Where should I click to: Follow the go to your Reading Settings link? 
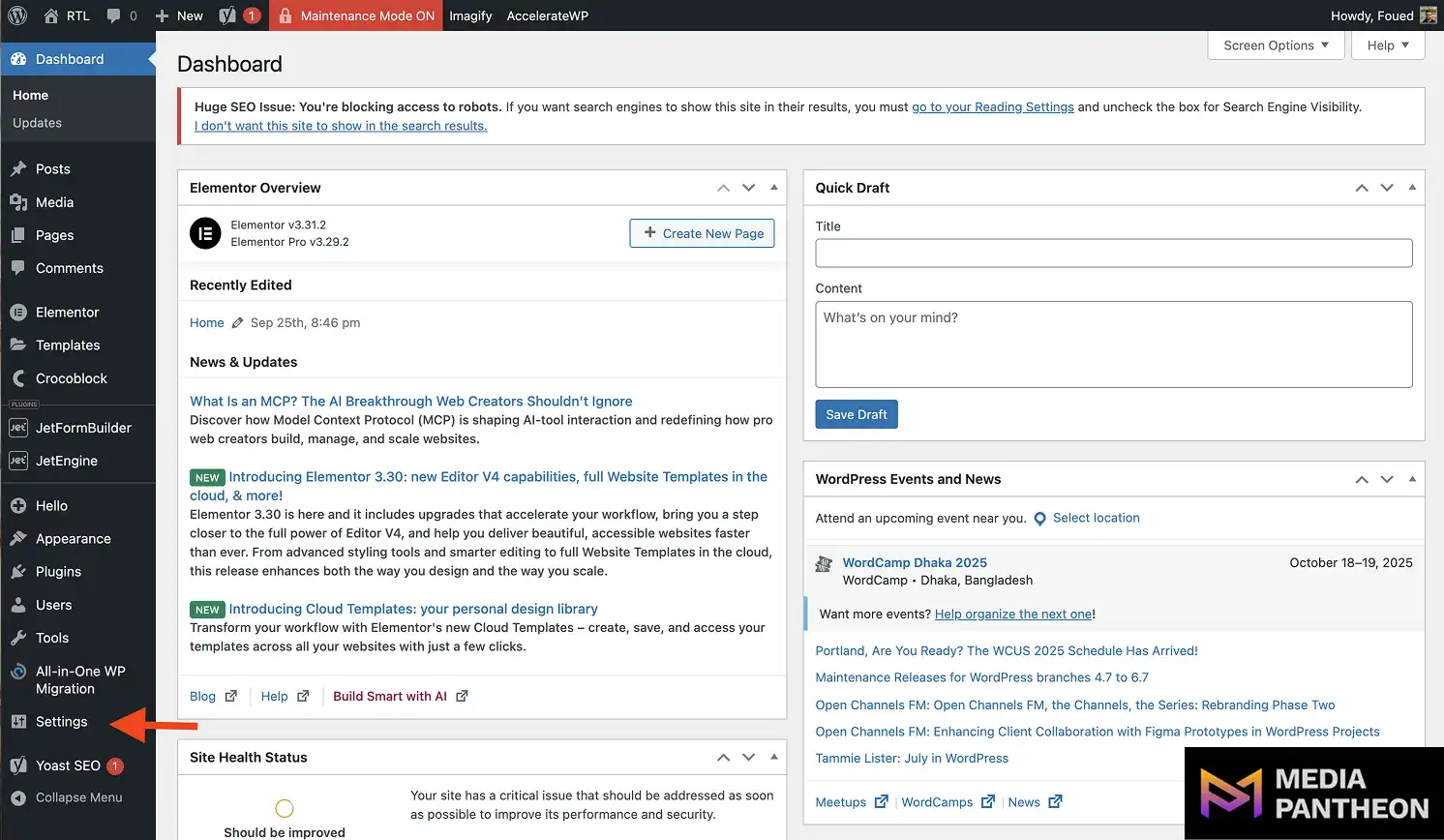tap(993, 107)
